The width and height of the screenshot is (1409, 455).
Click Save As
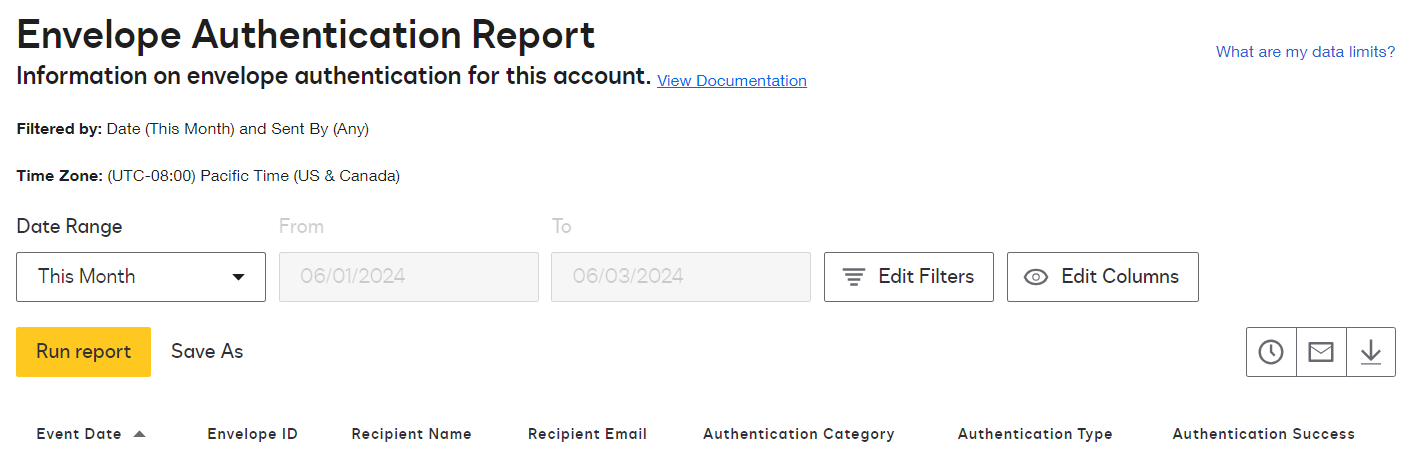click(x=207, y=352)
